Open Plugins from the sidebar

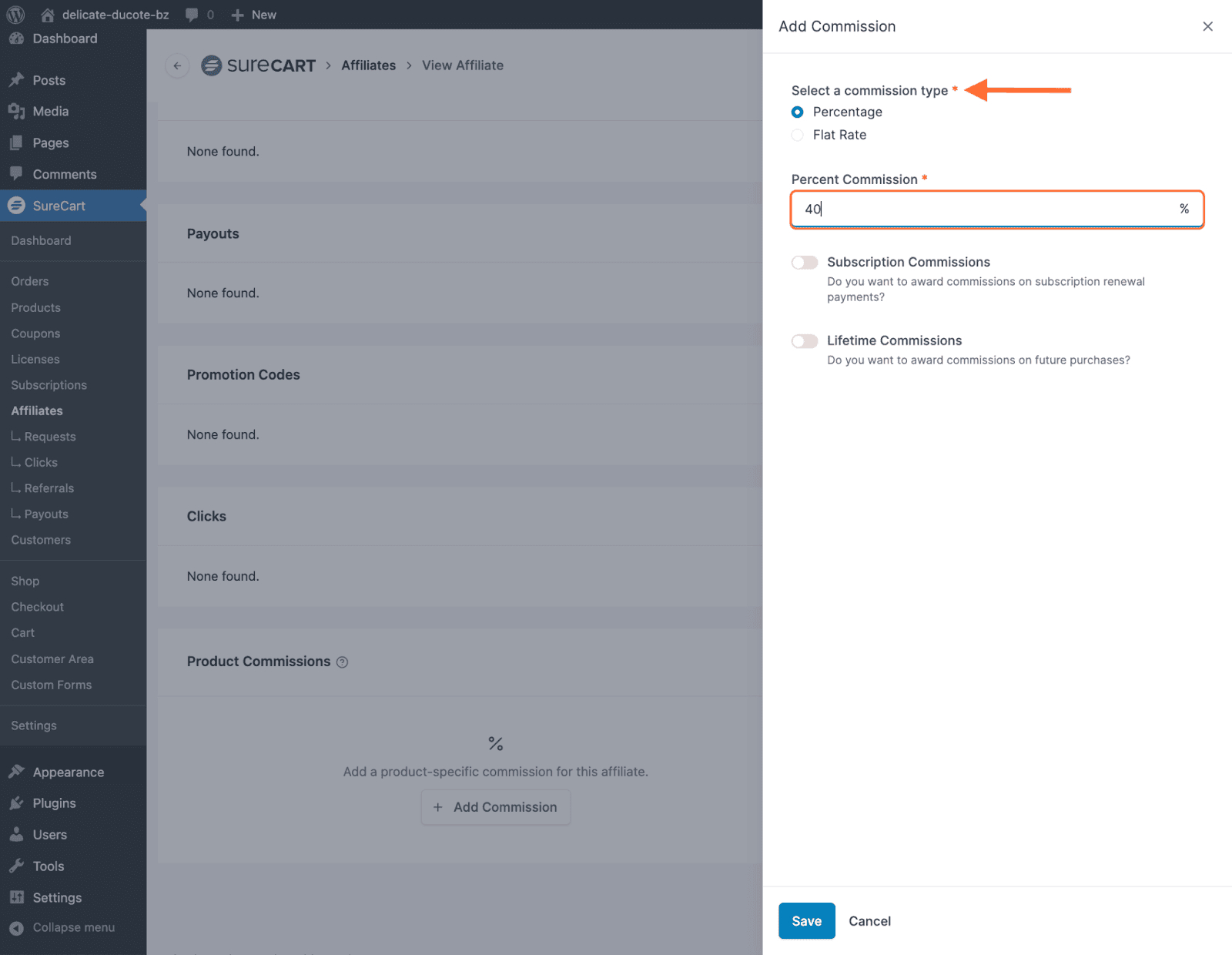[x=54, y=803]
